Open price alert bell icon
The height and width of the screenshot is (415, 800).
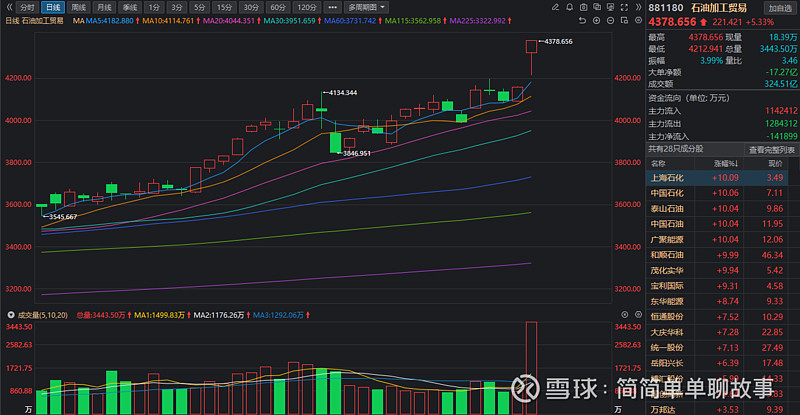click(x=569, y=7)
